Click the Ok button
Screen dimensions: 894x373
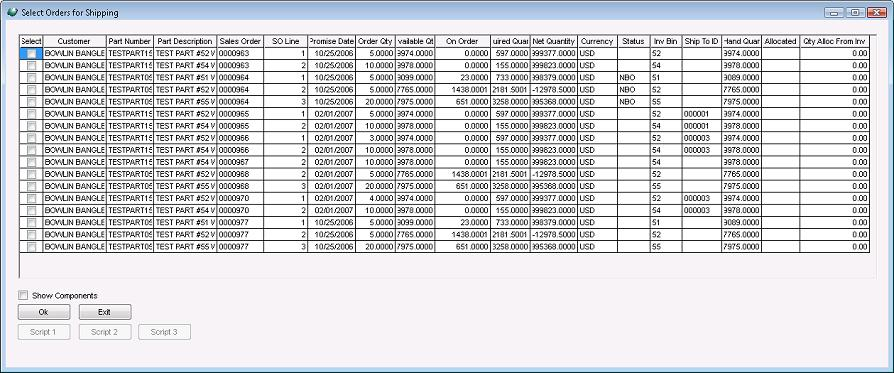(x=44, y=312)
